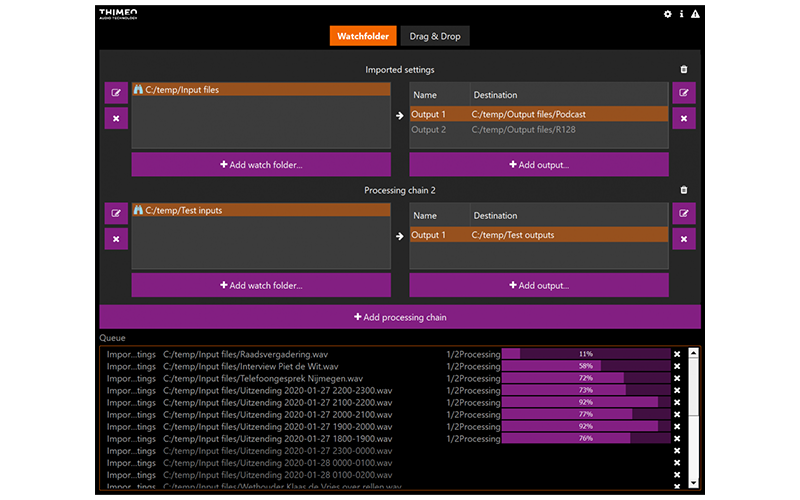Cancel the Uitzending 2200-2300.wav queue item
The image size is (800, 500).
(x=677, y=390)
